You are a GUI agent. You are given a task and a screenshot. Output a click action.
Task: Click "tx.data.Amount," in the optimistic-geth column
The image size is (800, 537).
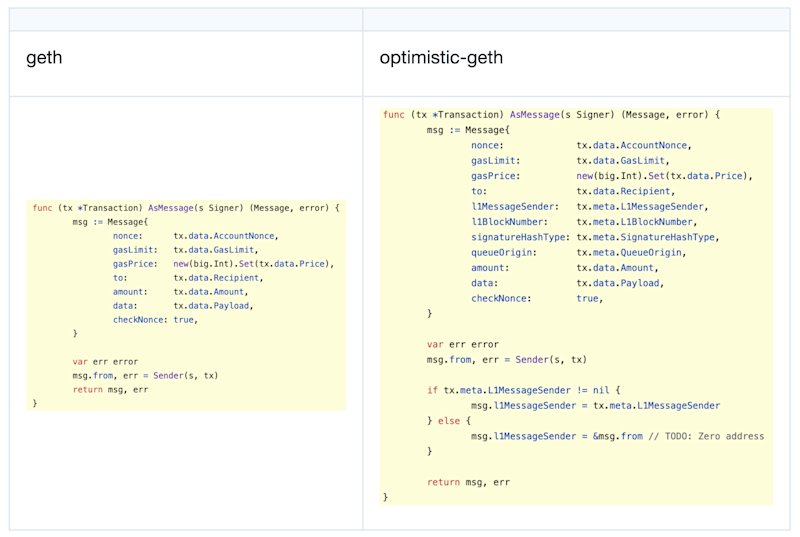pos(617,268)
